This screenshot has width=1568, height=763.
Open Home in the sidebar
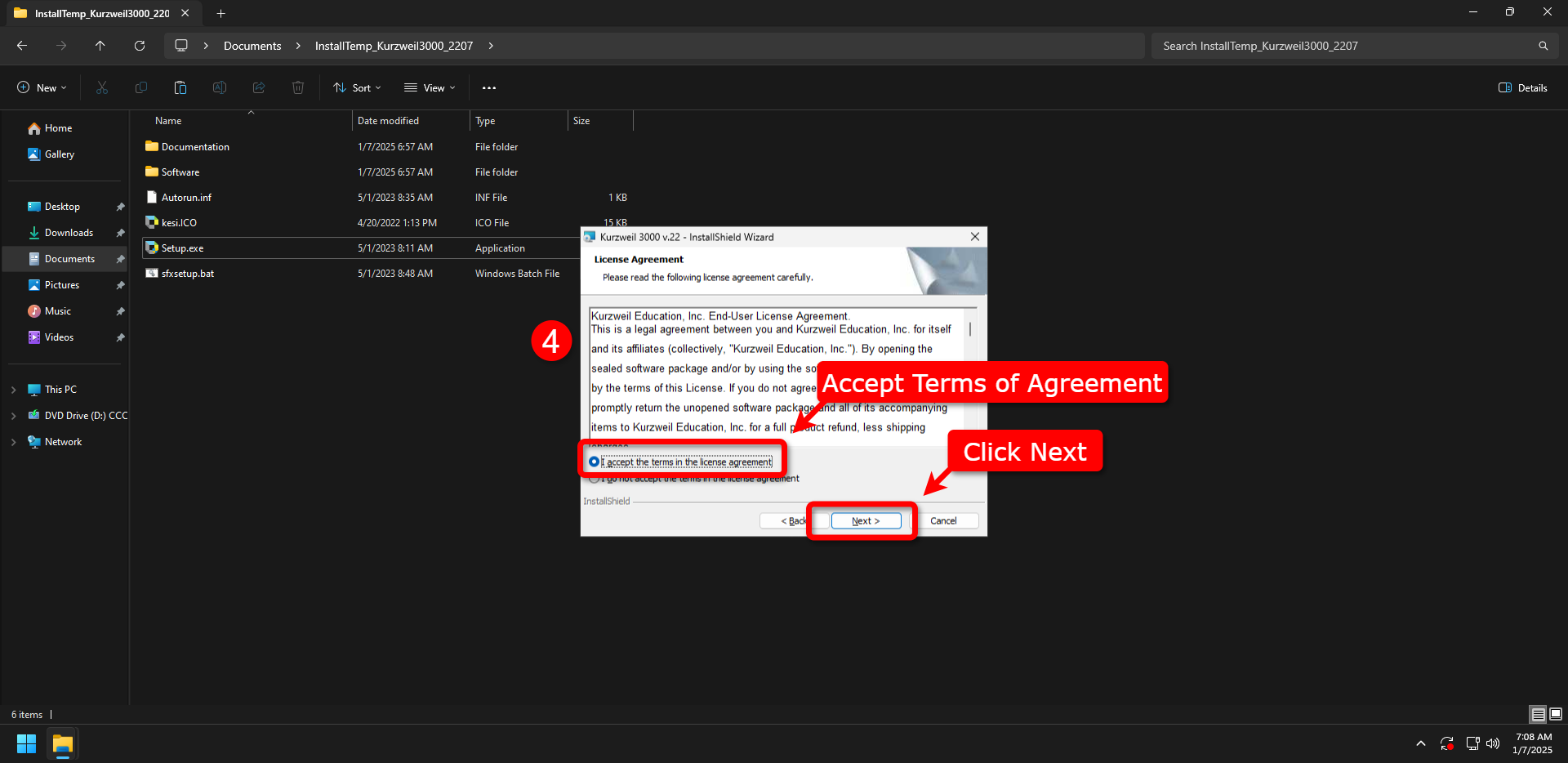pyautogui.click(x=51, y=128)
